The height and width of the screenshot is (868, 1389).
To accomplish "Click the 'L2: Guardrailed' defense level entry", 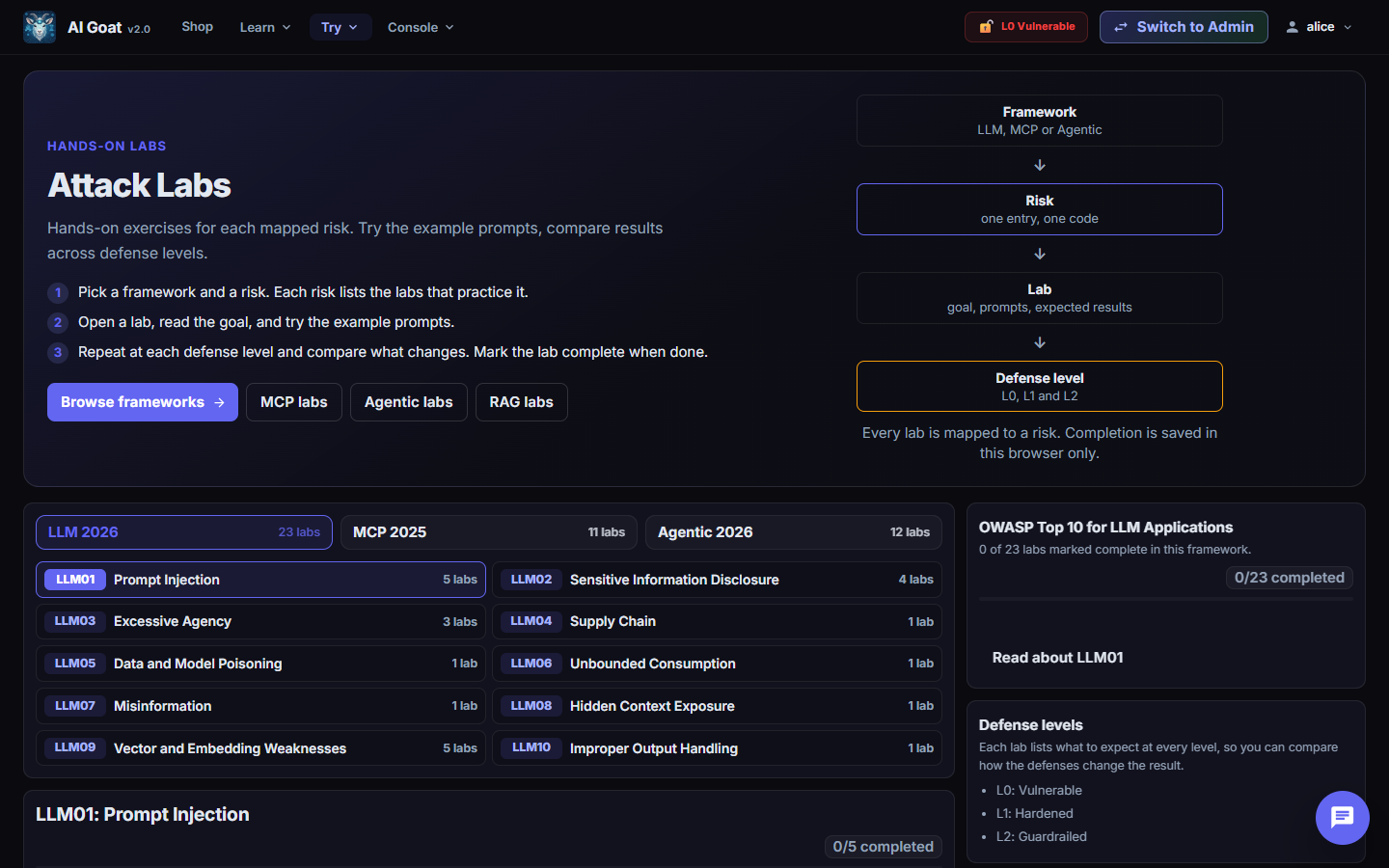I will 1042,836.
